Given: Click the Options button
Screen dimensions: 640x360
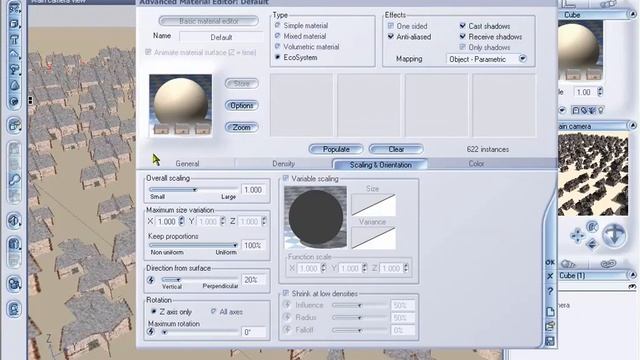Looking at the screenshot, I should [242, 105].
